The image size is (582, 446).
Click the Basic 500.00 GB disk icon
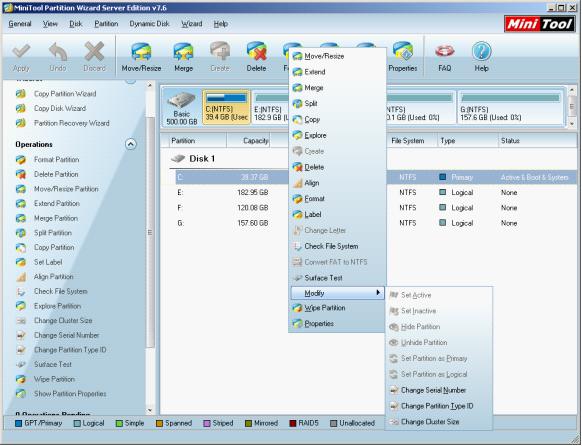coord(182,107)
